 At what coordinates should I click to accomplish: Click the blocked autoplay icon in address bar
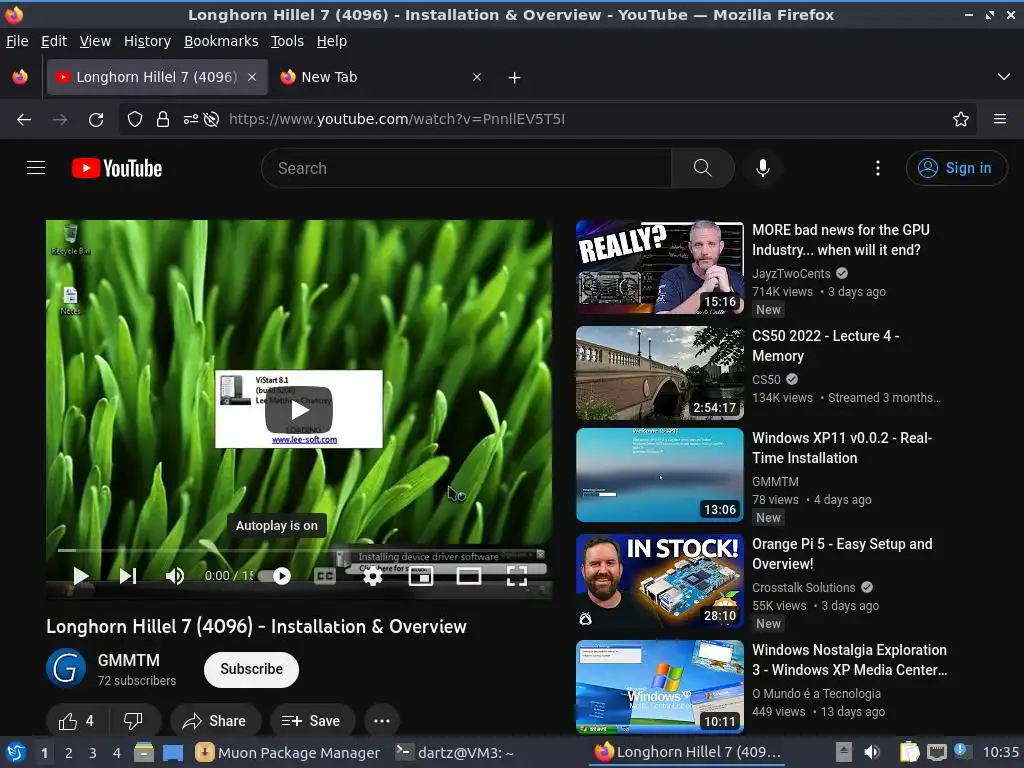pyautogui.click(x=211, y=120)
